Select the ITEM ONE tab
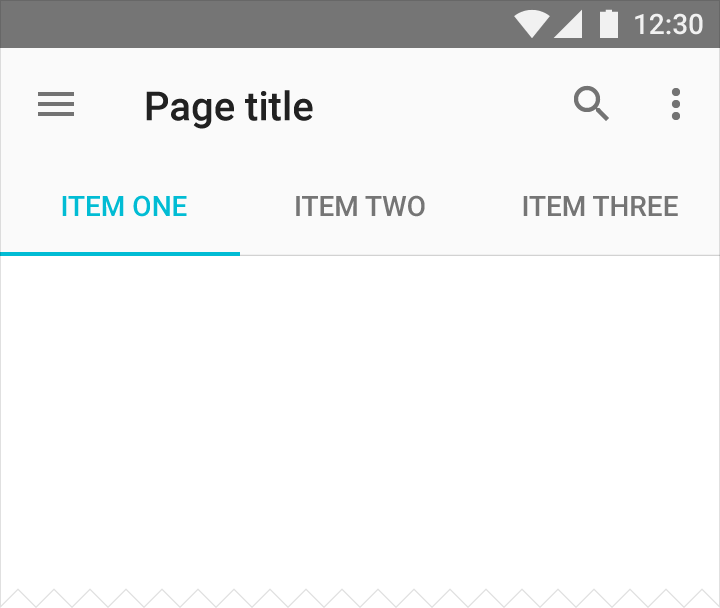This screenshot has width=720, height=608. [124, 206]
